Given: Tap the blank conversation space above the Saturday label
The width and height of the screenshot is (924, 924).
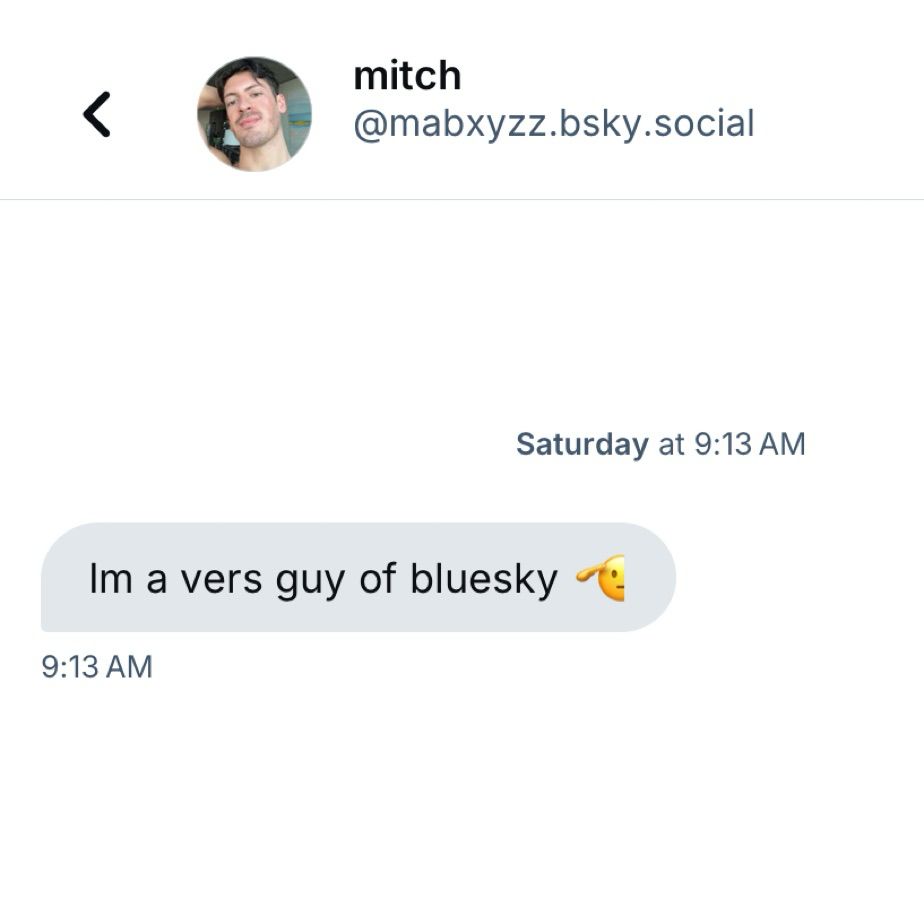Looking at the screenshot, I should click(462, 312).
